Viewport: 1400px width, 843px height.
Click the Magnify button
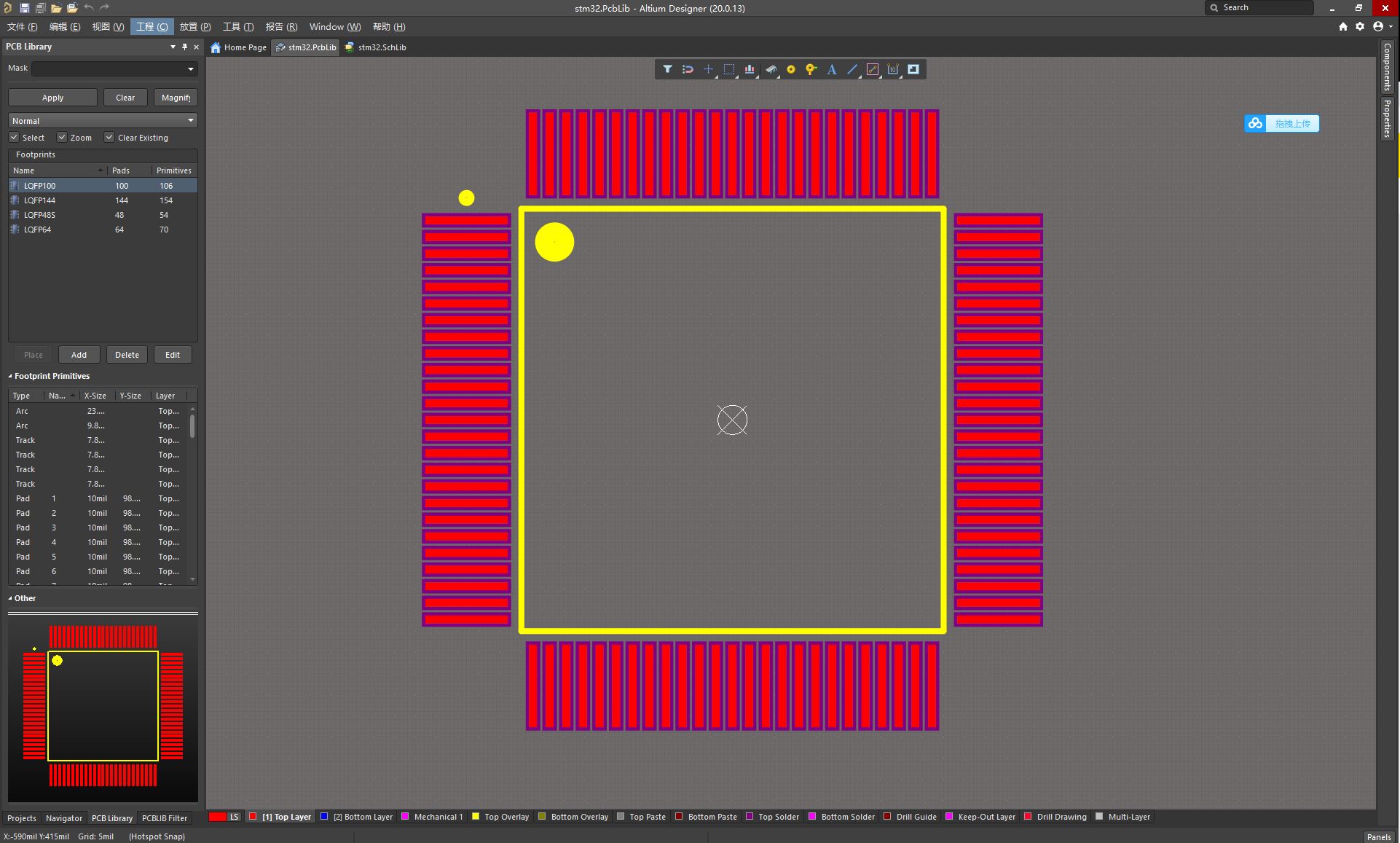pyautogui.click(x=176, y=98)
